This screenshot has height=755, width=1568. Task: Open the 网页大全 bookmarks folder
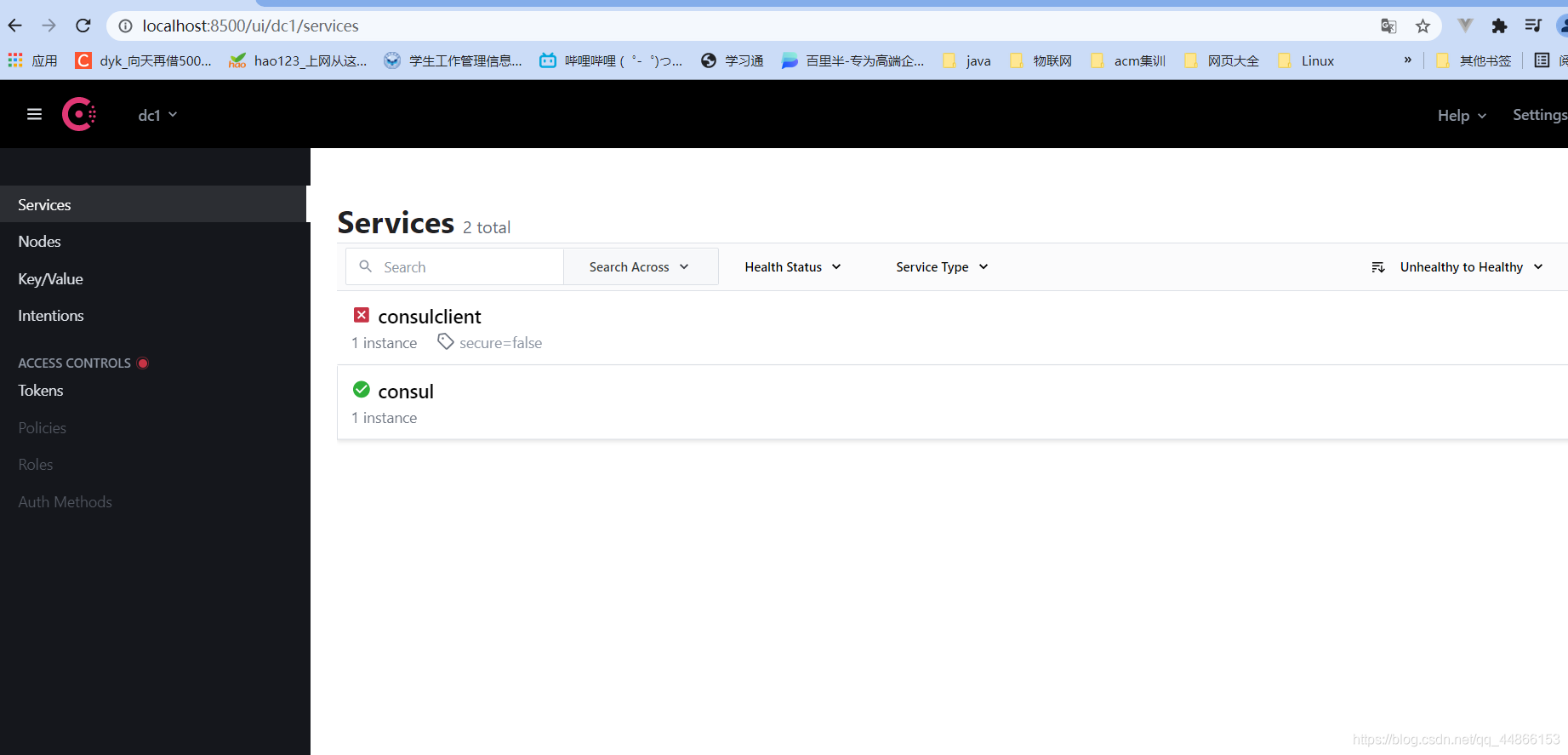point(1222,60)
